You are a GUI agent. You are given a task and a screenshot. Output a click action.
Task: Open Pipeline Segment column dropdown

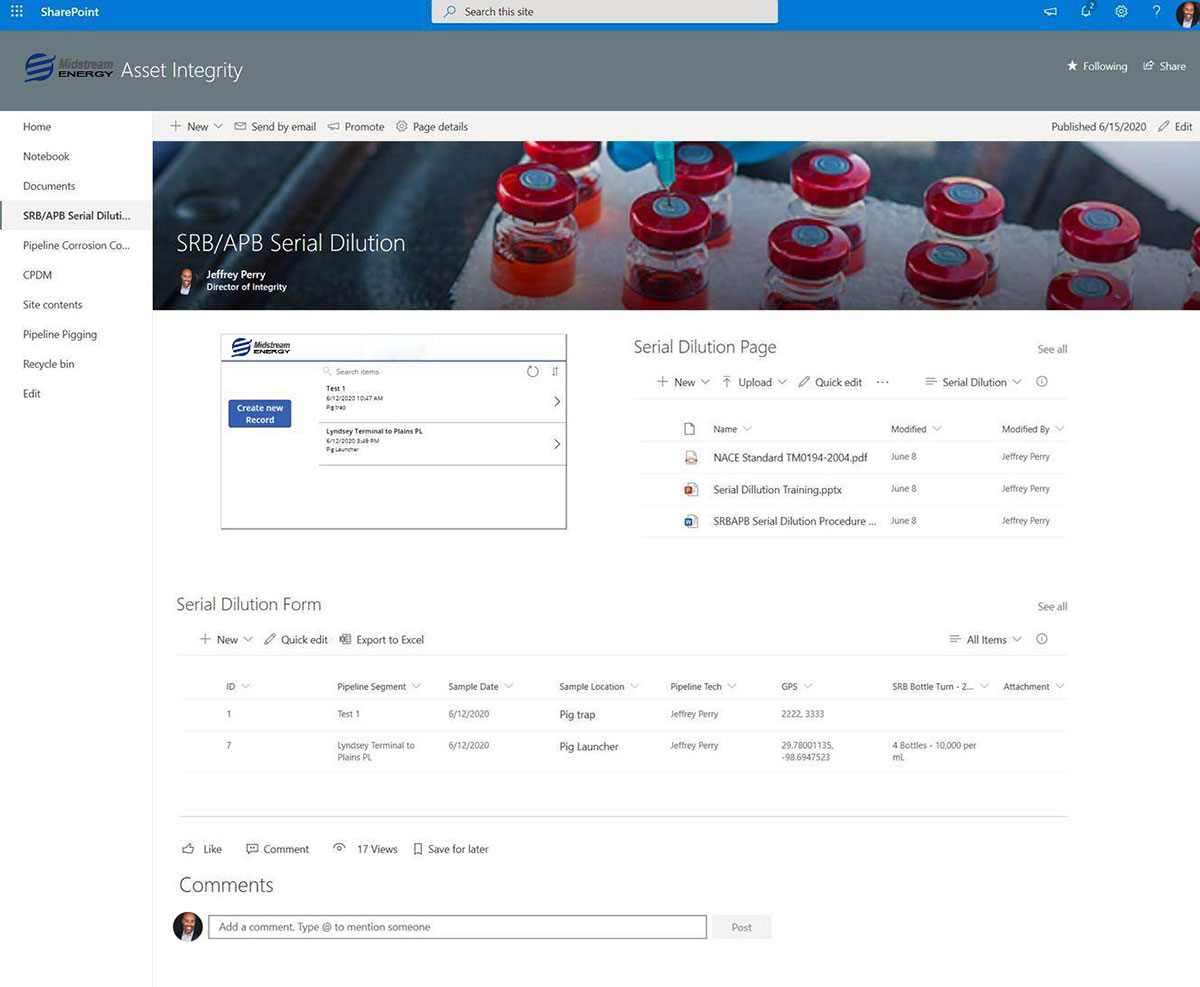[x=379, y=686]
